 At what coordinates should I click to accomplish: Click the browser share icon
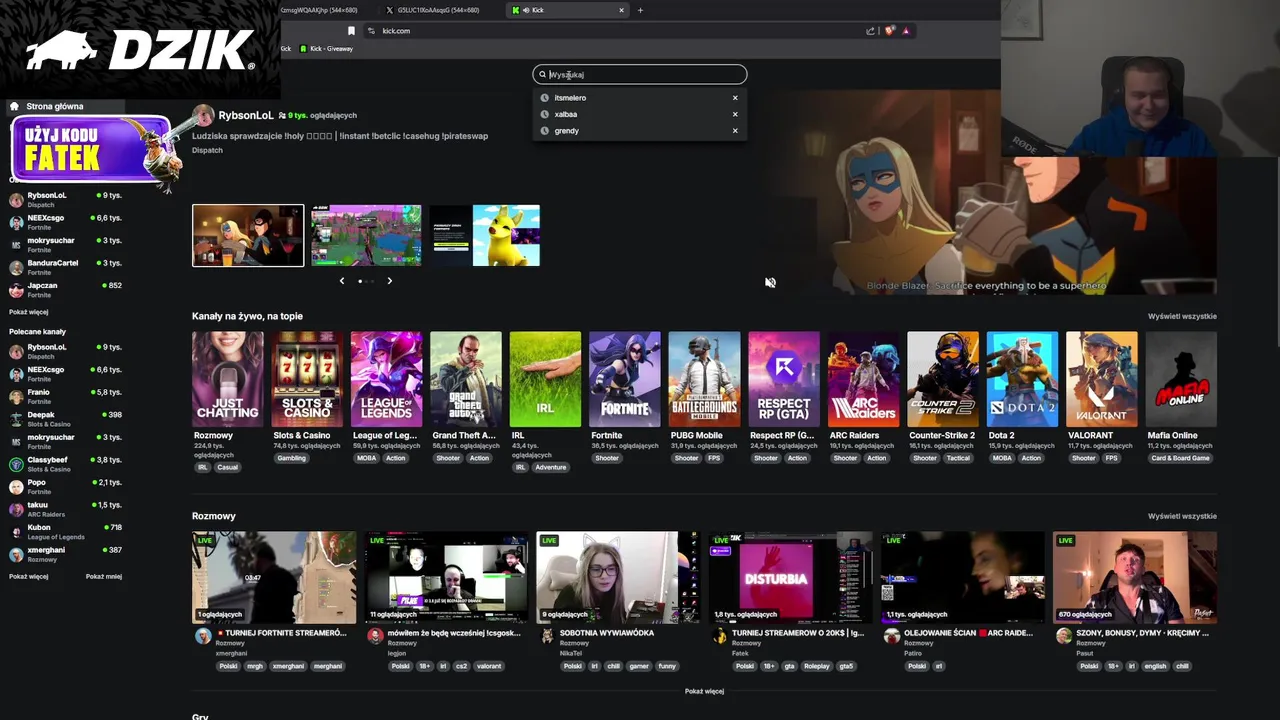click(x=870, y=31)
